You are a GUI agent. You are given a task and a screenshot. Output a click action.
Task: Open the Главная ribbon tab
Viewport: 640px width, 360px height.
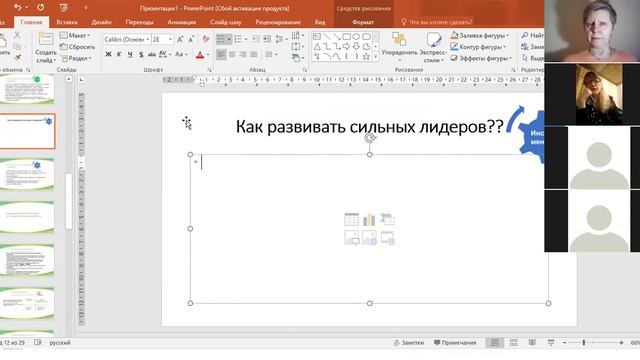click(31, 22)
